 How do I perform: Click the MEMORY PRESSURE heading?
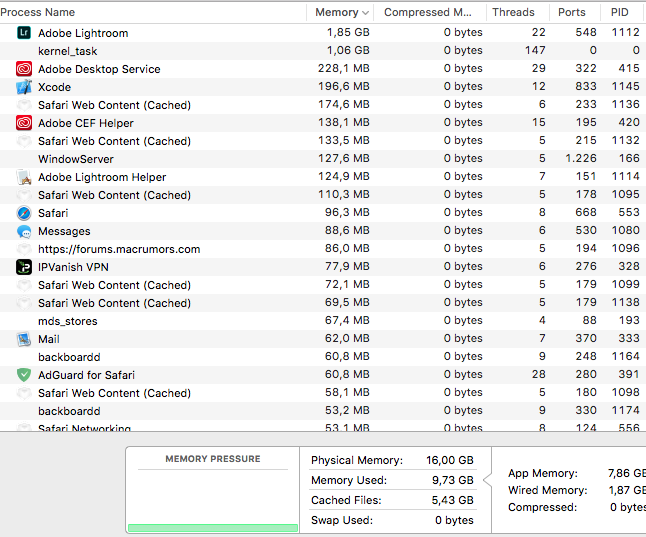213,459
